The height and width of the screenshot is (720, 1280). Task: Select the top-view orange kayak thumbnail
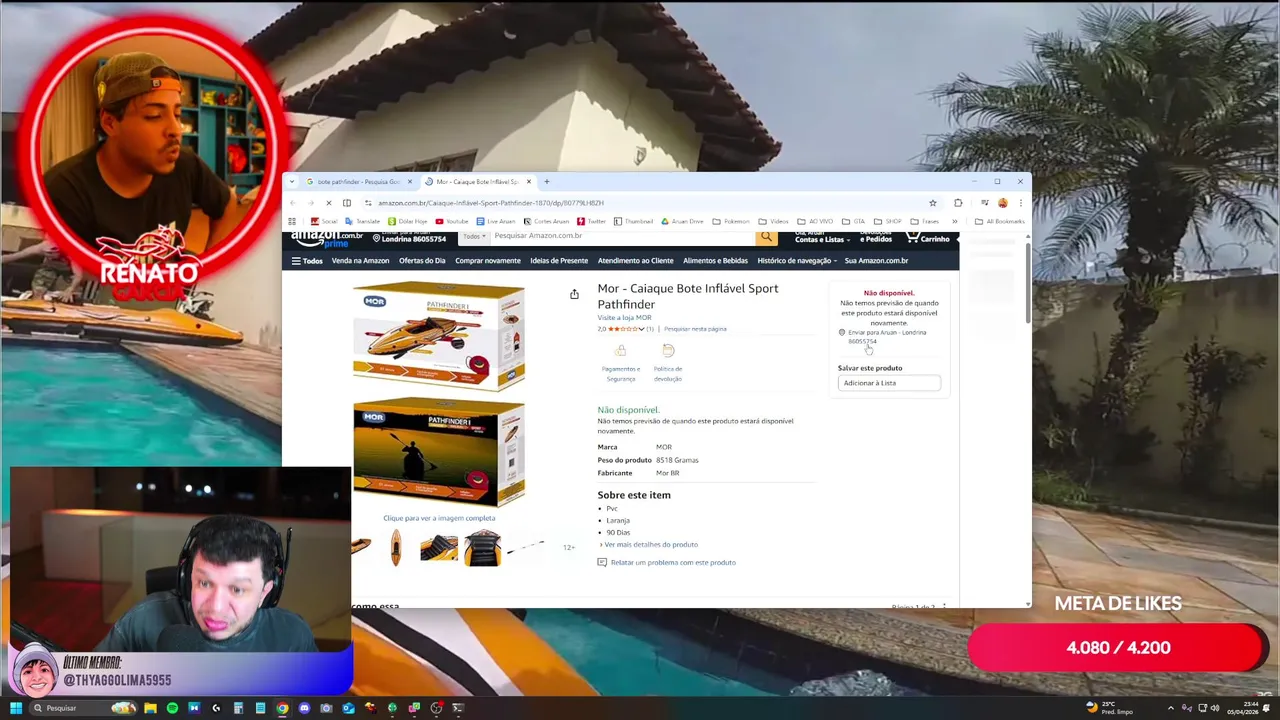coord(396,547)
